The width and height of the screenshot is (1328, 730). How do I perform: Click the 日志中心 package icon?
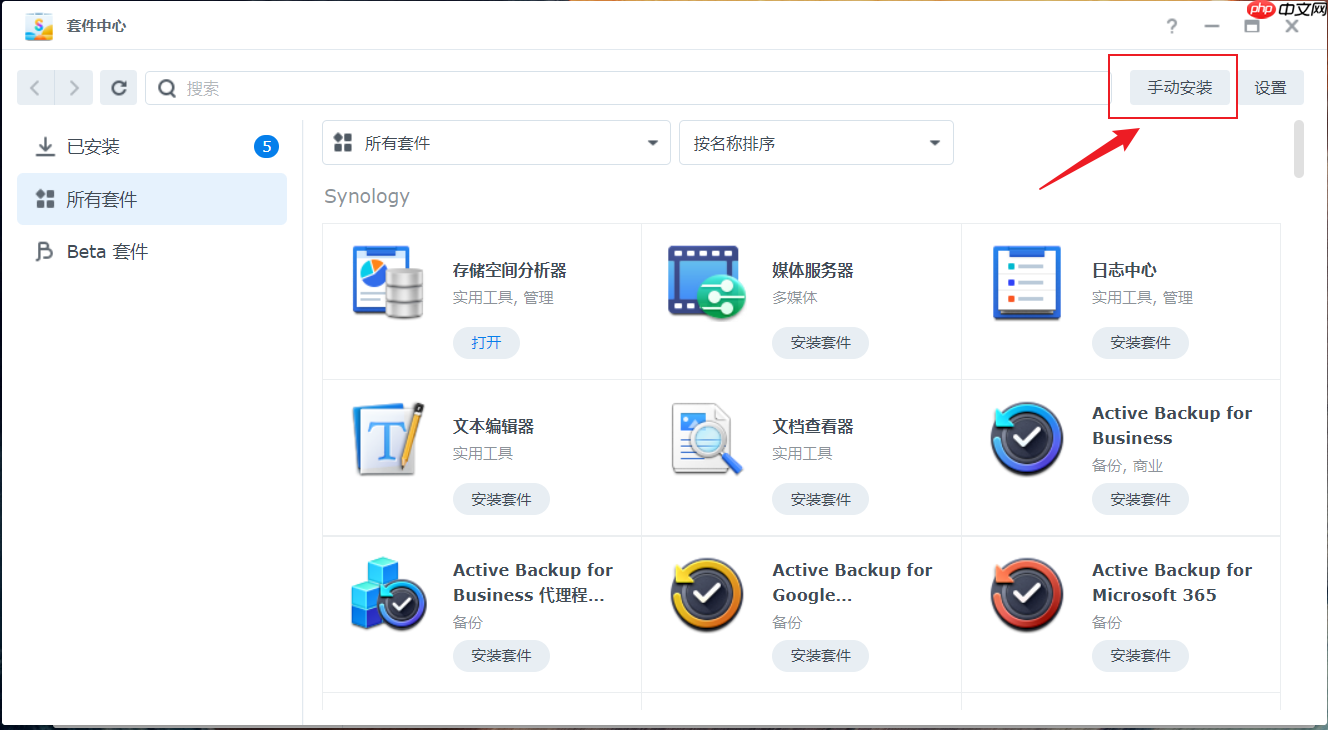[x=1027, y=282]
